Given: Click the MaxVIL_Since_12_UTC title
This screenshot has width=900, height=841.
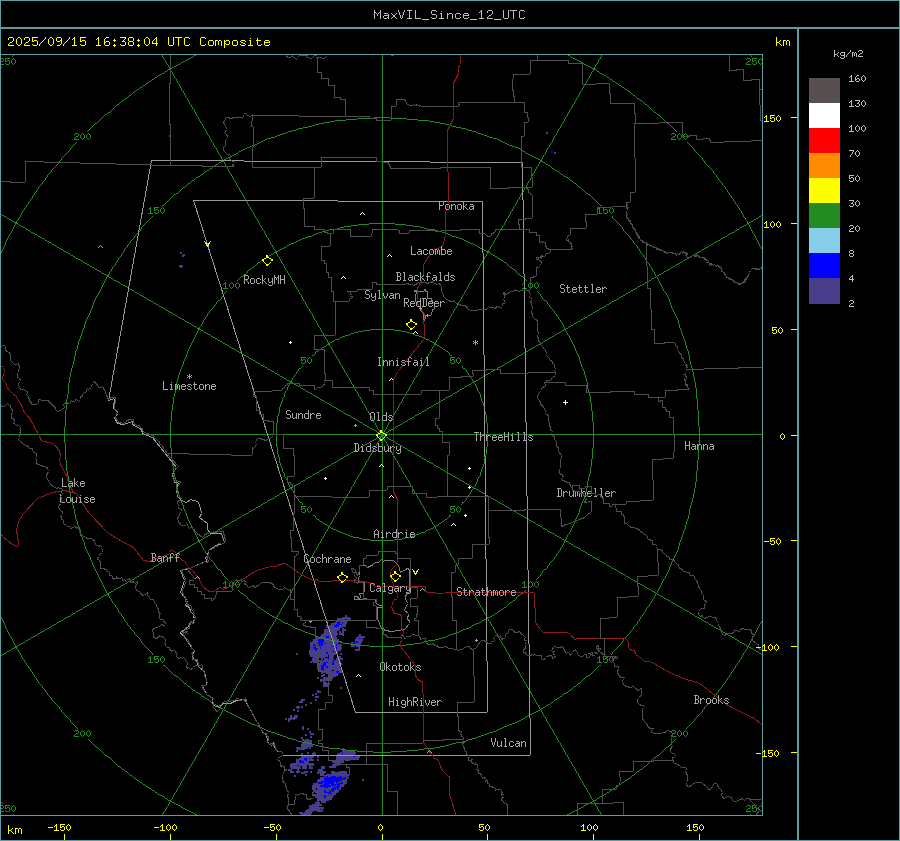Looking at the screenshot, I should (449, 15).
